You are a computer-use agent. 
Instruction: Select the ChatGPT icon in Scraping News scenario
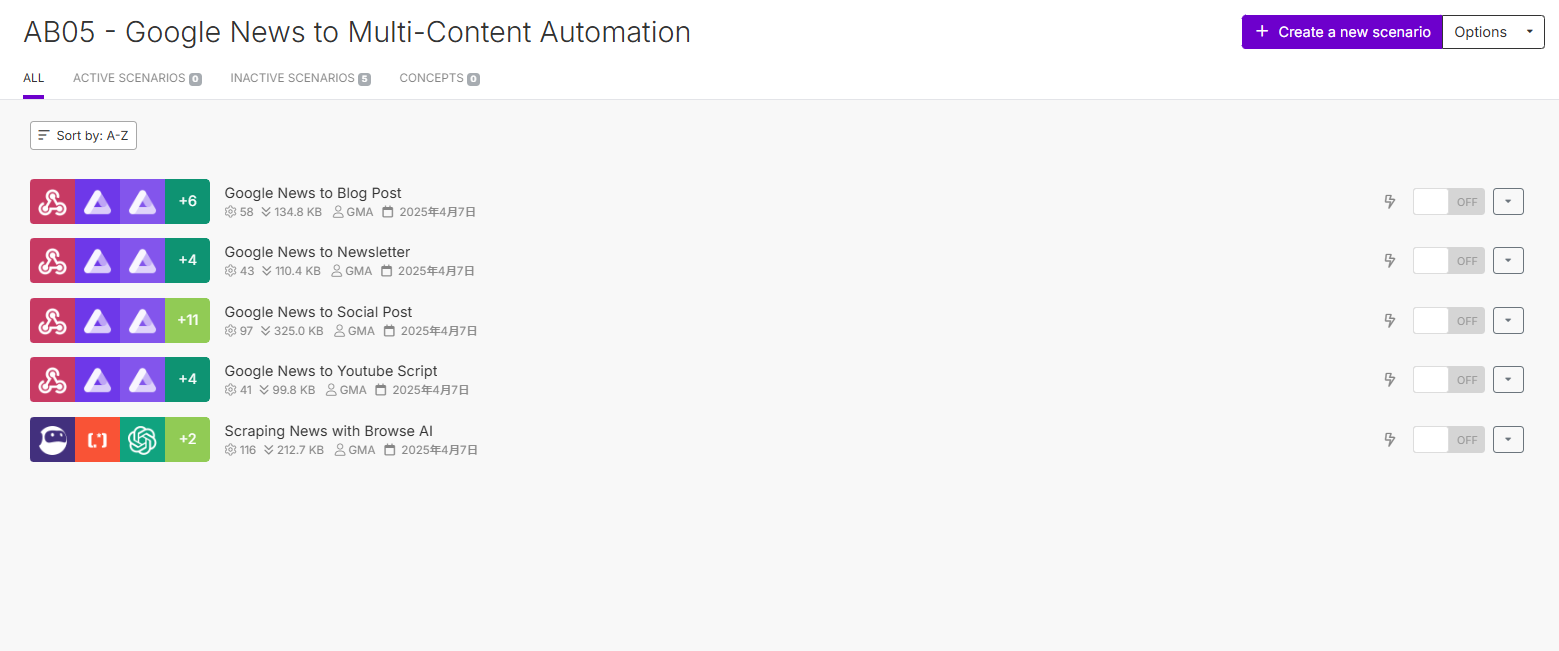(x=142, y=439)
